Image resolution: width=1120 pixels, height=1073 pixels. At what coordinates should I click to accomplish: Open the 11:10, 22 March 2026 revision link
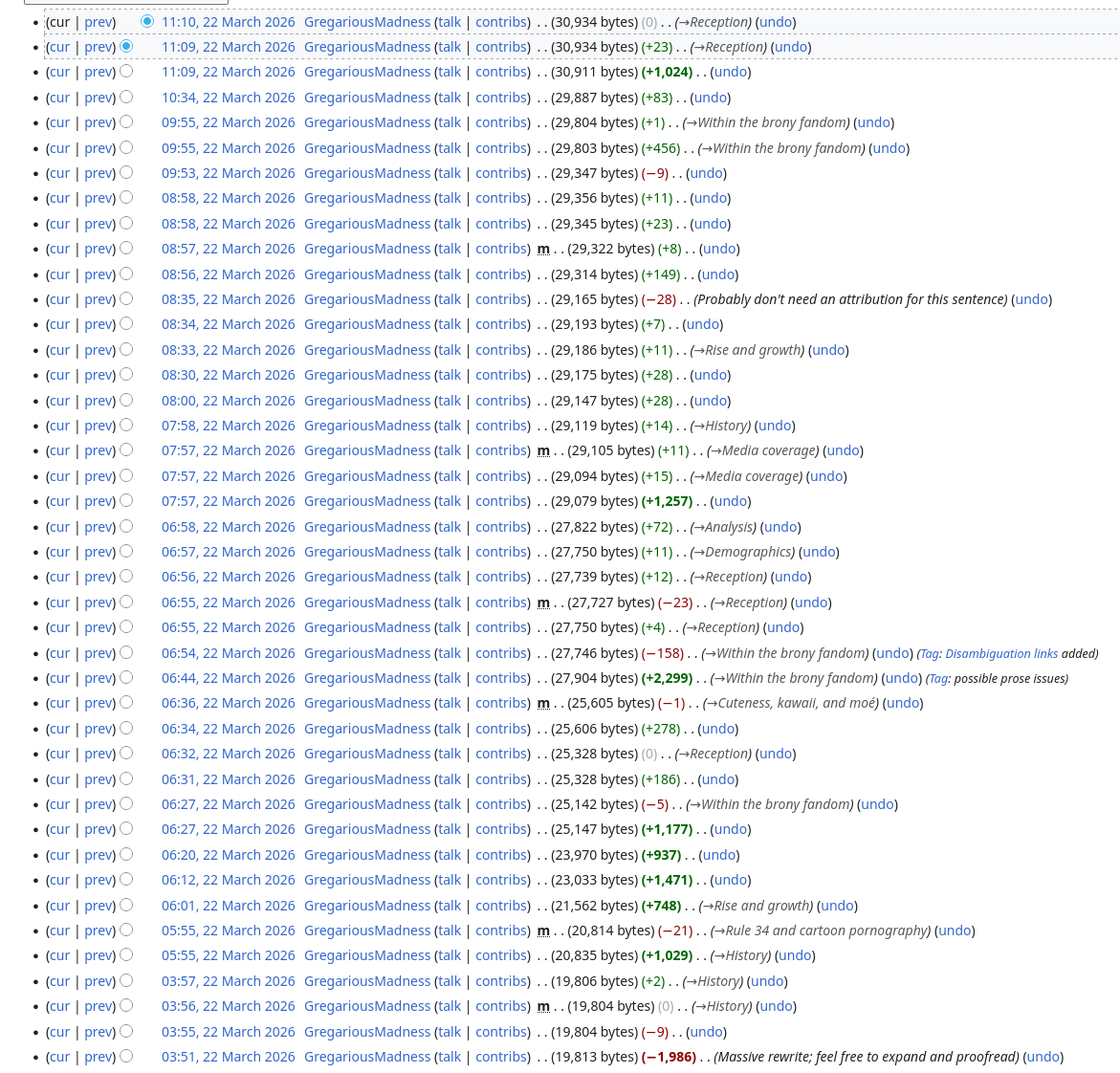(228, 22)
